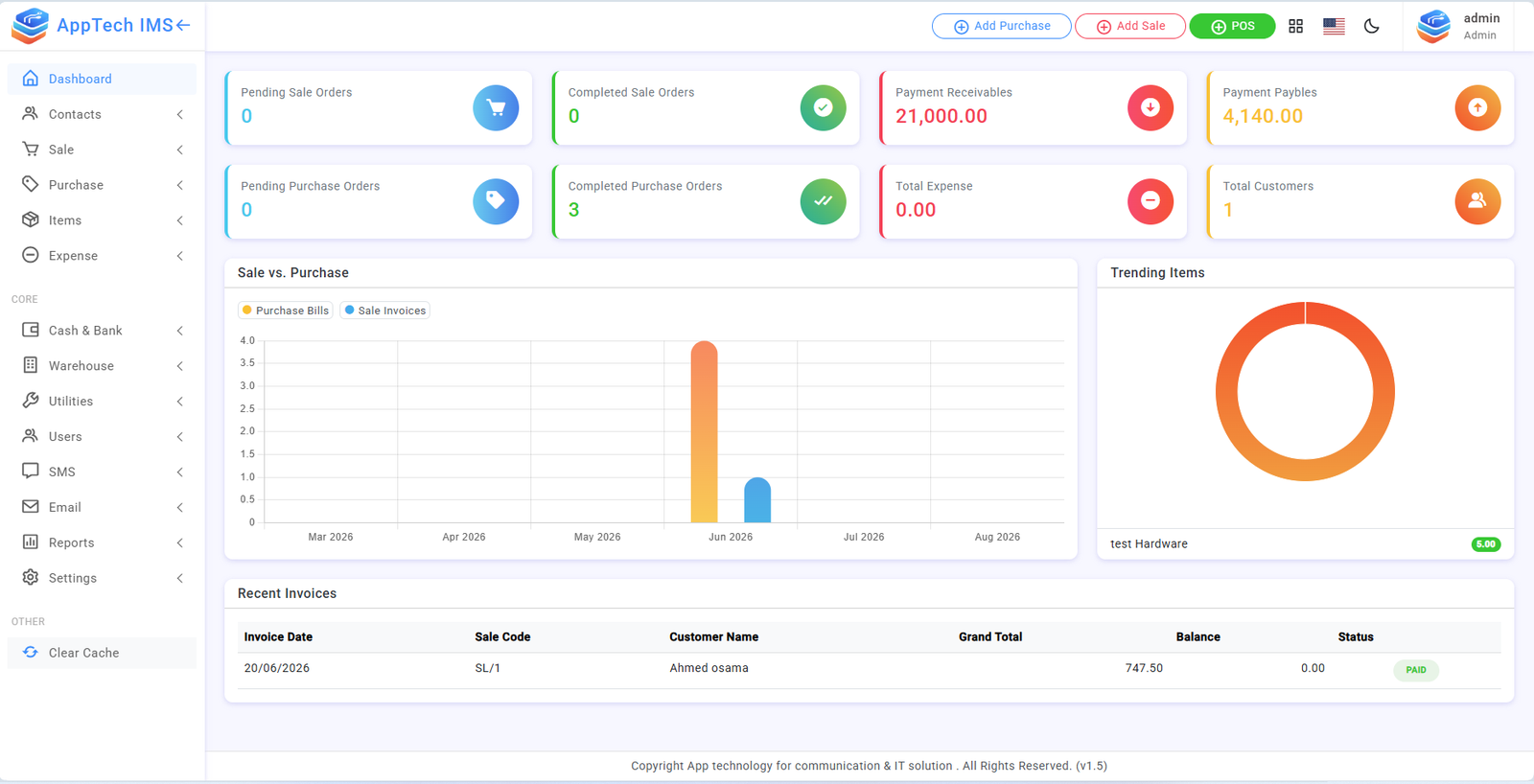Toggle dark mode moon icon
Screen dimensions: 1534x784
point(1371,26)
